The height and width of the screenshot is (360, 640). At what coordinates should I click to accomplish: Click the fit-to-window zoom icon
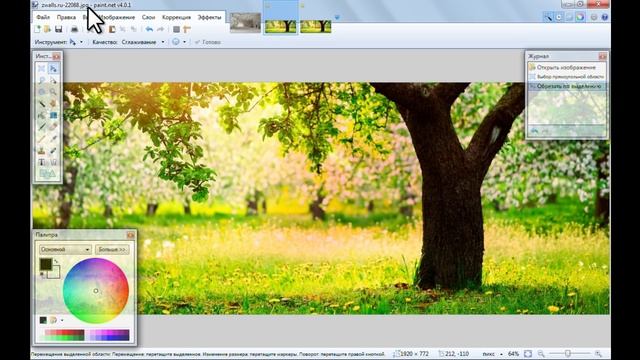pos(528,354)
